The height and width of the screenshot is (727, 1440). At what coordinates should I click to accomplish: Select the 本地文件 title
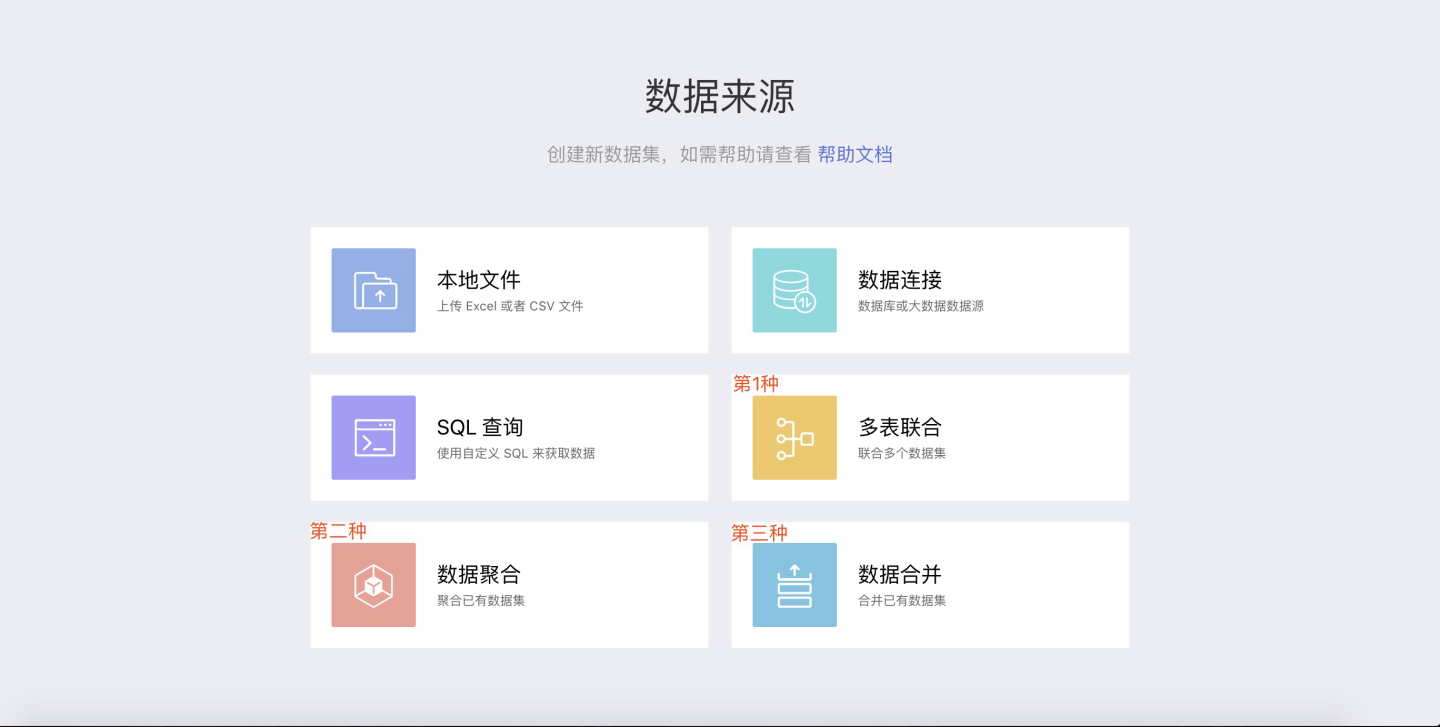(x=478, y=280)
